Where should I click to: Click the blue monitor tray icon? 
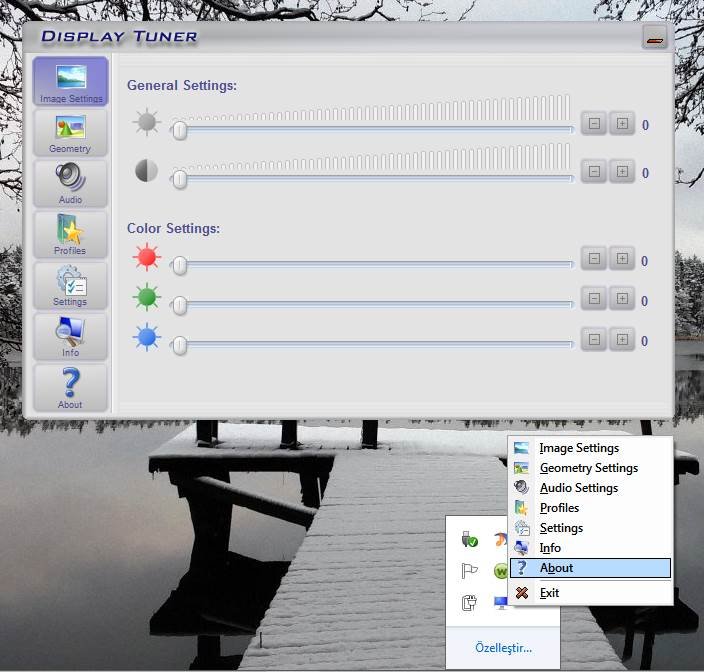tap(500, 602)
